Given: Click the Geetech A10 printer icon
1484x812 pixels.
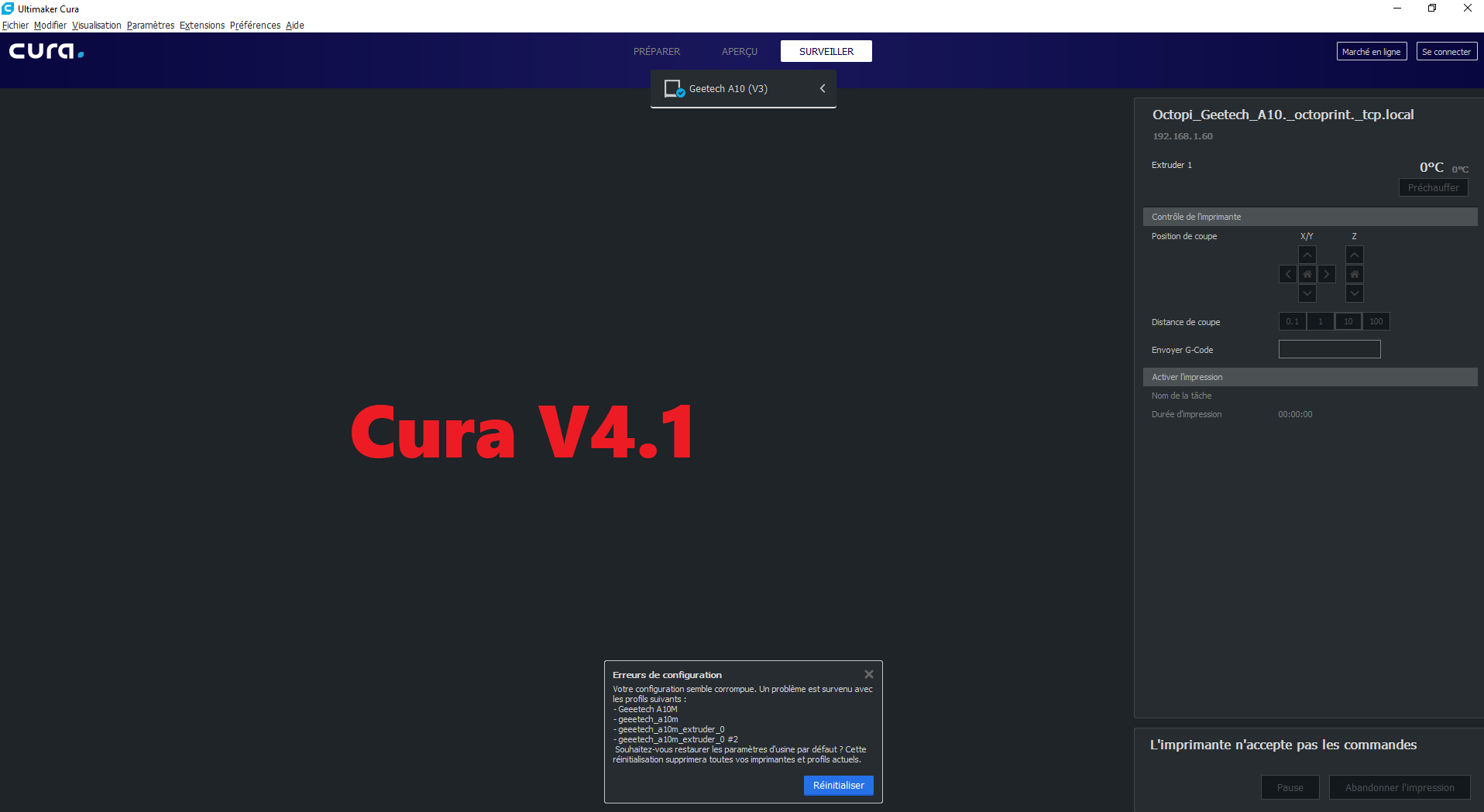Looking at the screenshot, I should point(674,89).
